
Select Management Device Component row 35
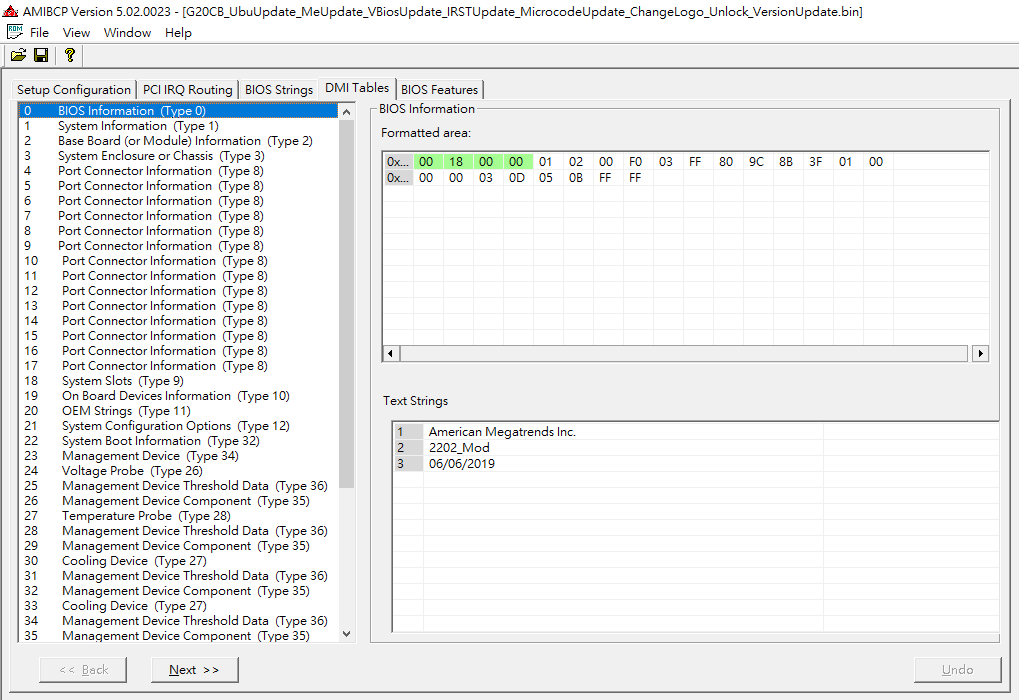(179, 636)
